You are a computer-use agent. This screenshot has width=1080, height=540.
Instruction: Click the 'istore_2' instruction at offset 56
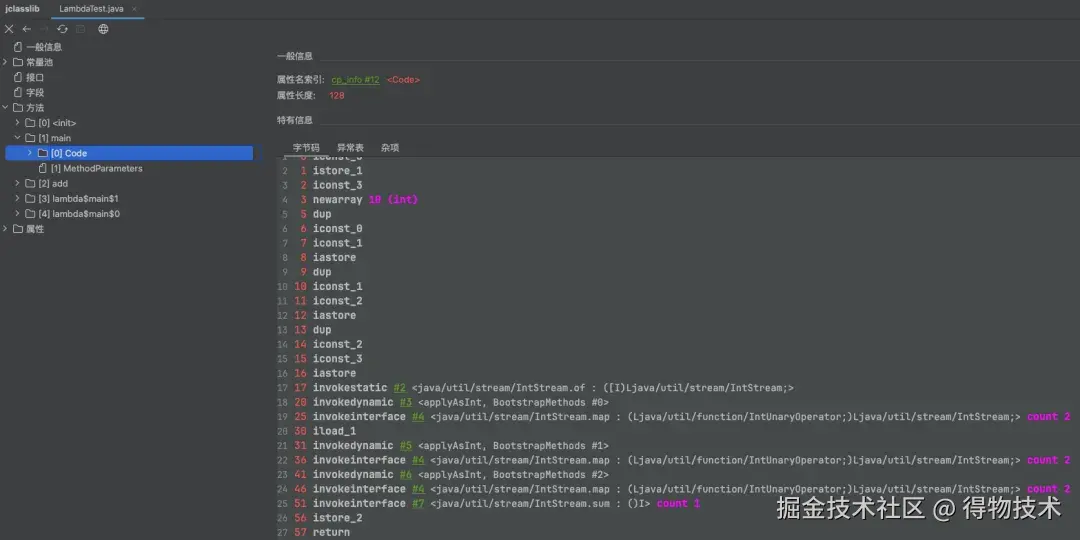(338, 518)
